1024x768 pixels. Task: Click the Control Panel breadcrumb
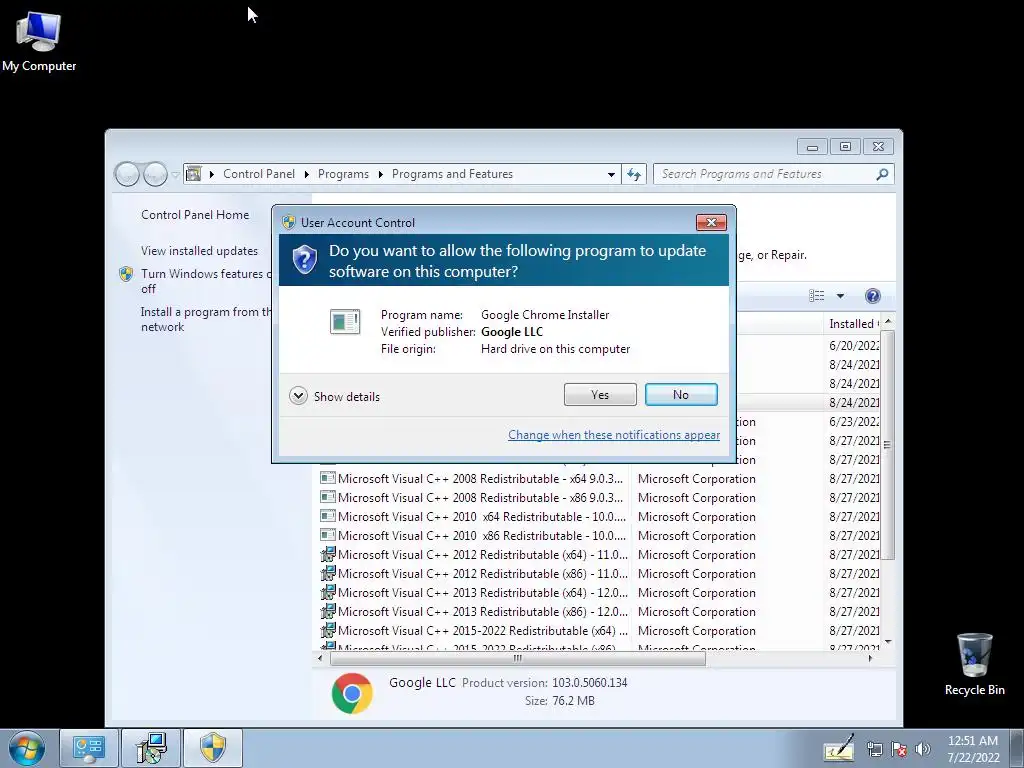pos(259,174)
